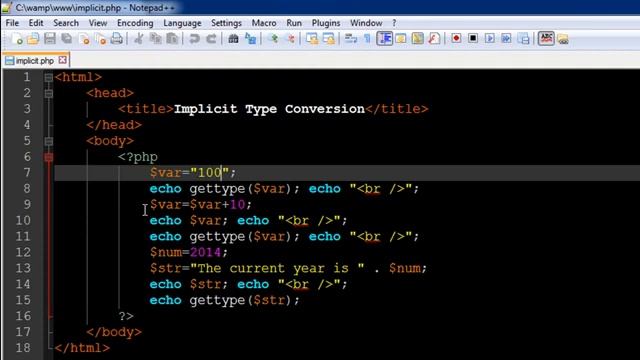Open the View menu
Viewport: 640px width, 360px height.
(98, 23)
